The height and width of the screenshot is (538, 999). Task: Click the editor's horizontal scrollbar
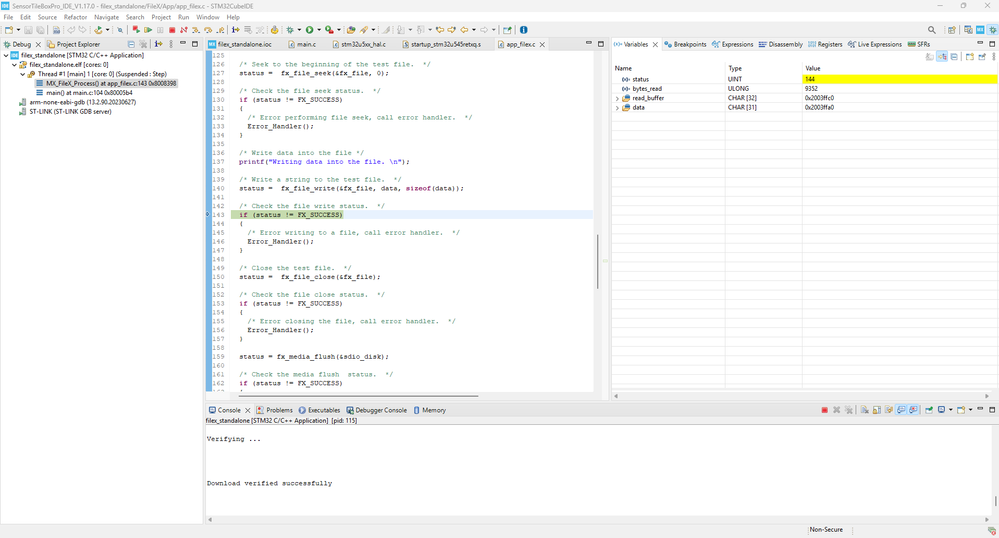click(358, 396)
